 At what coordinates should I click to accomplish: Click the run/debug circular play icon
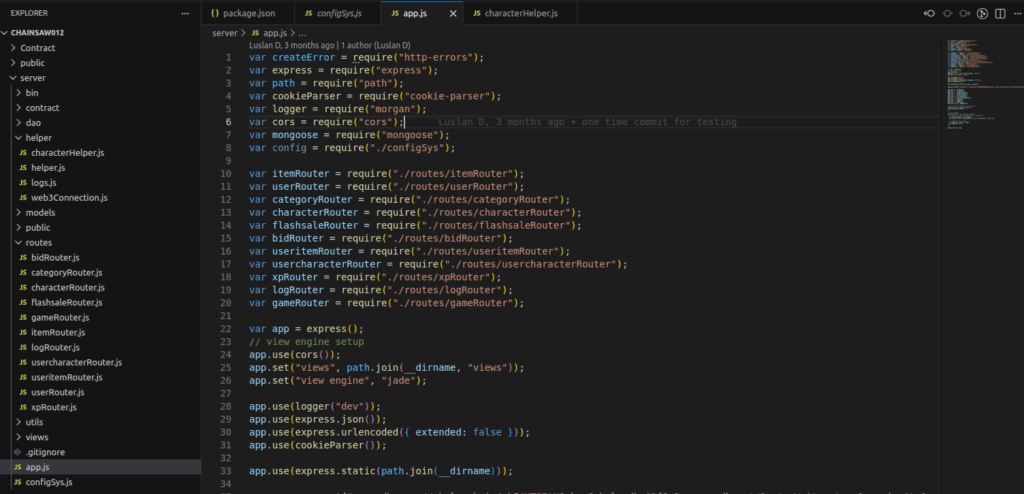point(983,13)
